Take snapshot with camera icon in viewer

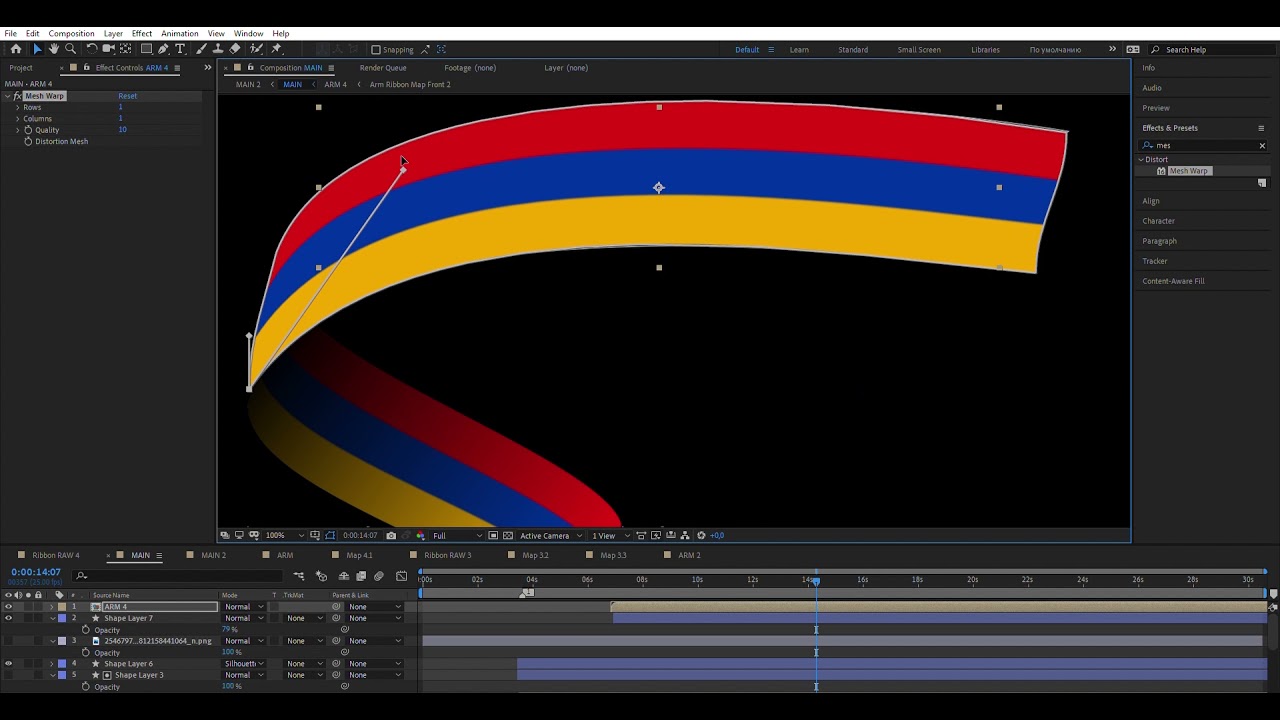391,536
